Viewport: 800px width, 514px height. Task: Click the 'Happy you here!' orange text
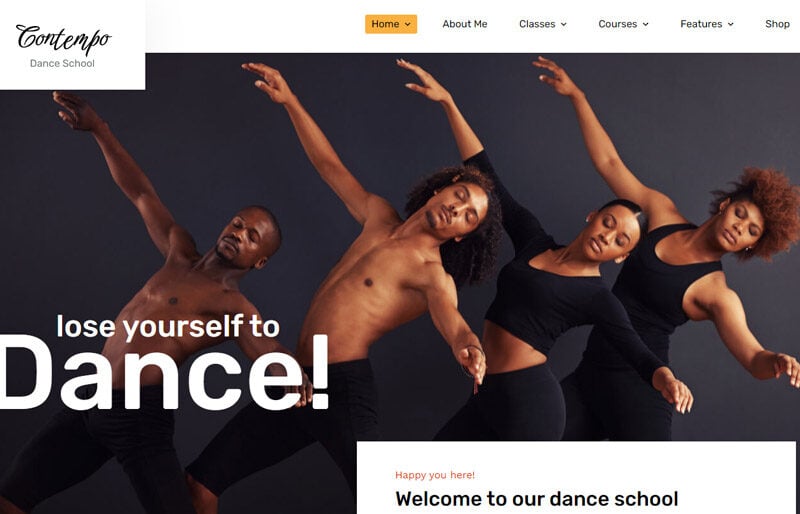435,475
